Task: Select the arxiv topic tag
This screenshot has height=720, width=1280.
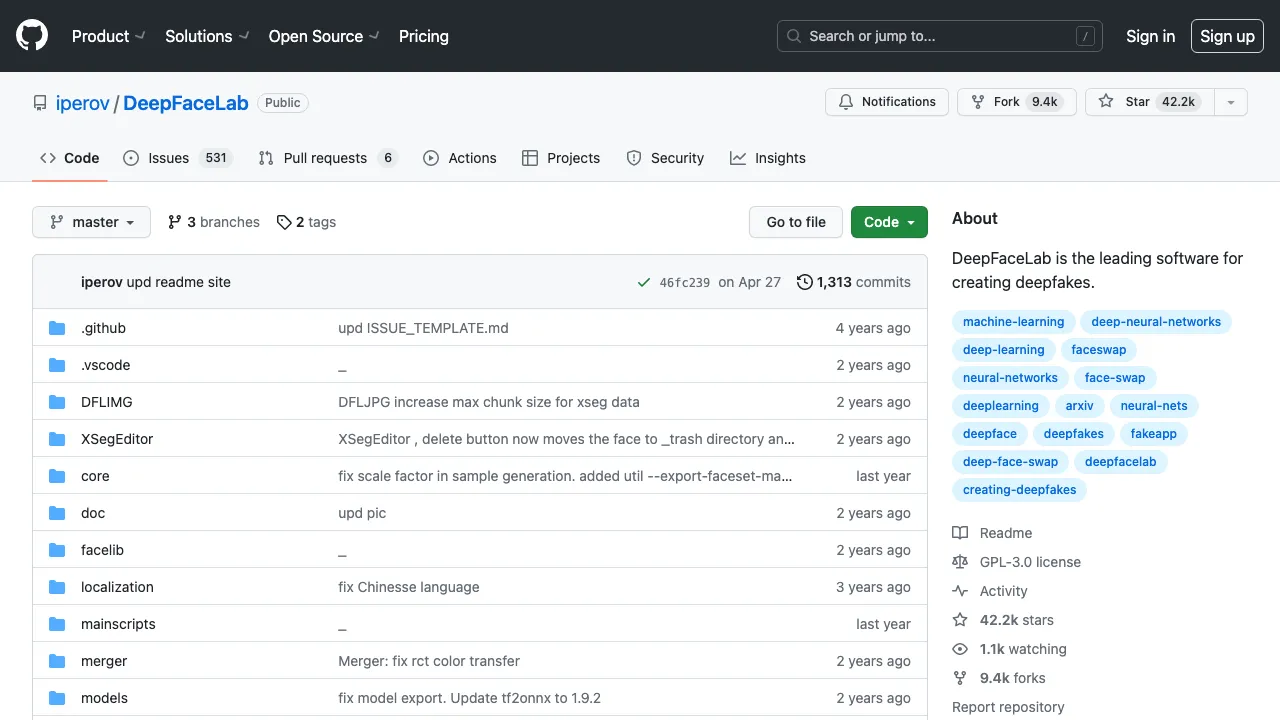Action: pyautogui.click(x=1080, y=406)
